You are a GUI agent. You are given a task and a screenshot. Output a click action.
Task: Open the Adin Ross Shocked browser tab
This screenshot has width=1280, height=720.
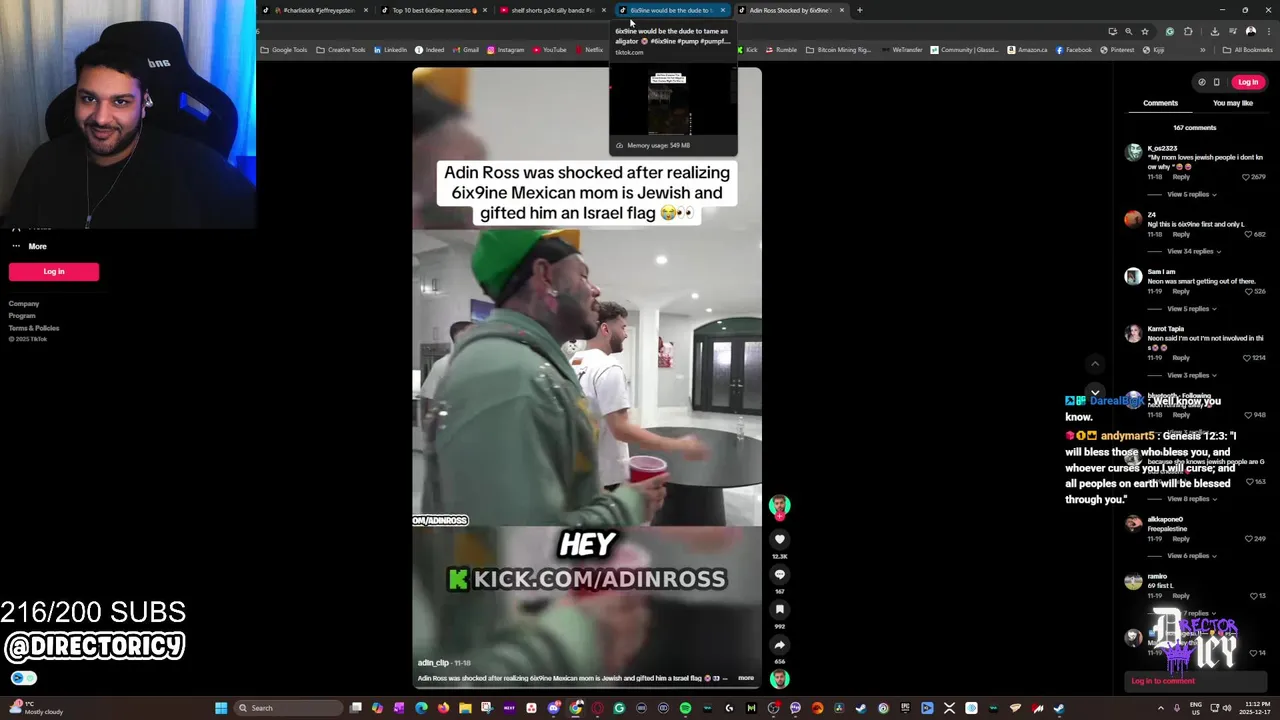click(790, 10)
